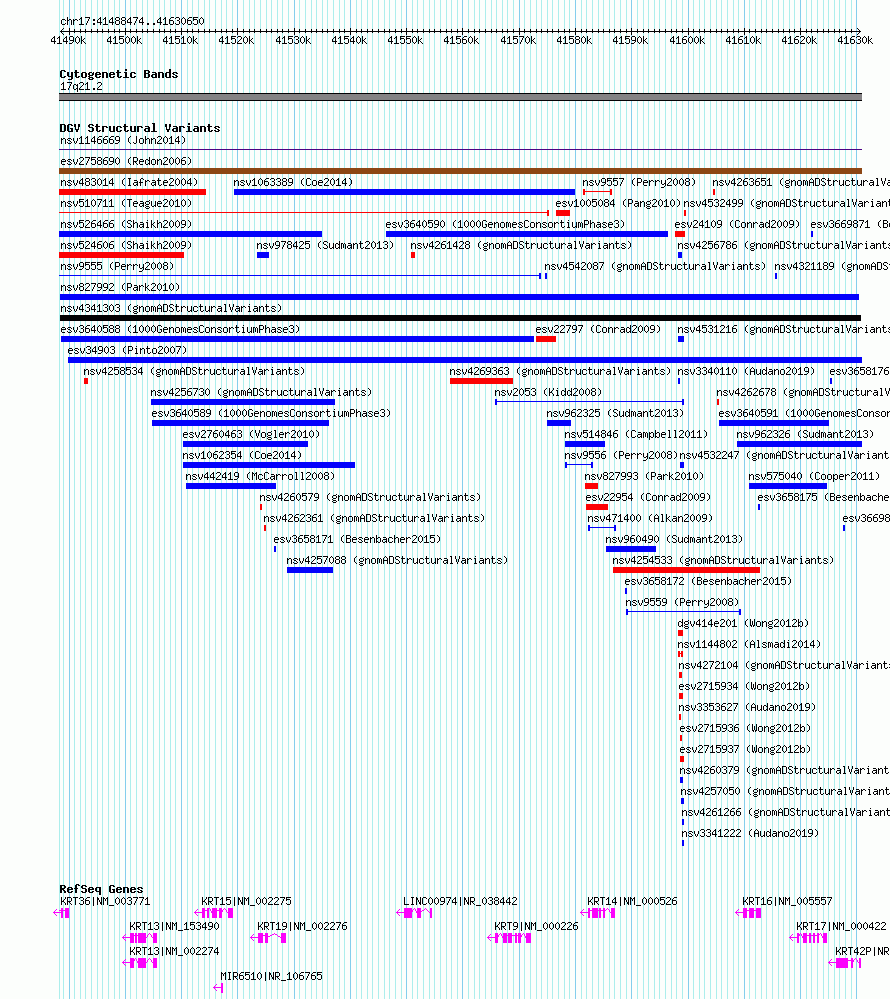The image size is (890, 999).
Task: Select the KRT9|NM_000226 gene glyph
Action: [x=510, y=938]
